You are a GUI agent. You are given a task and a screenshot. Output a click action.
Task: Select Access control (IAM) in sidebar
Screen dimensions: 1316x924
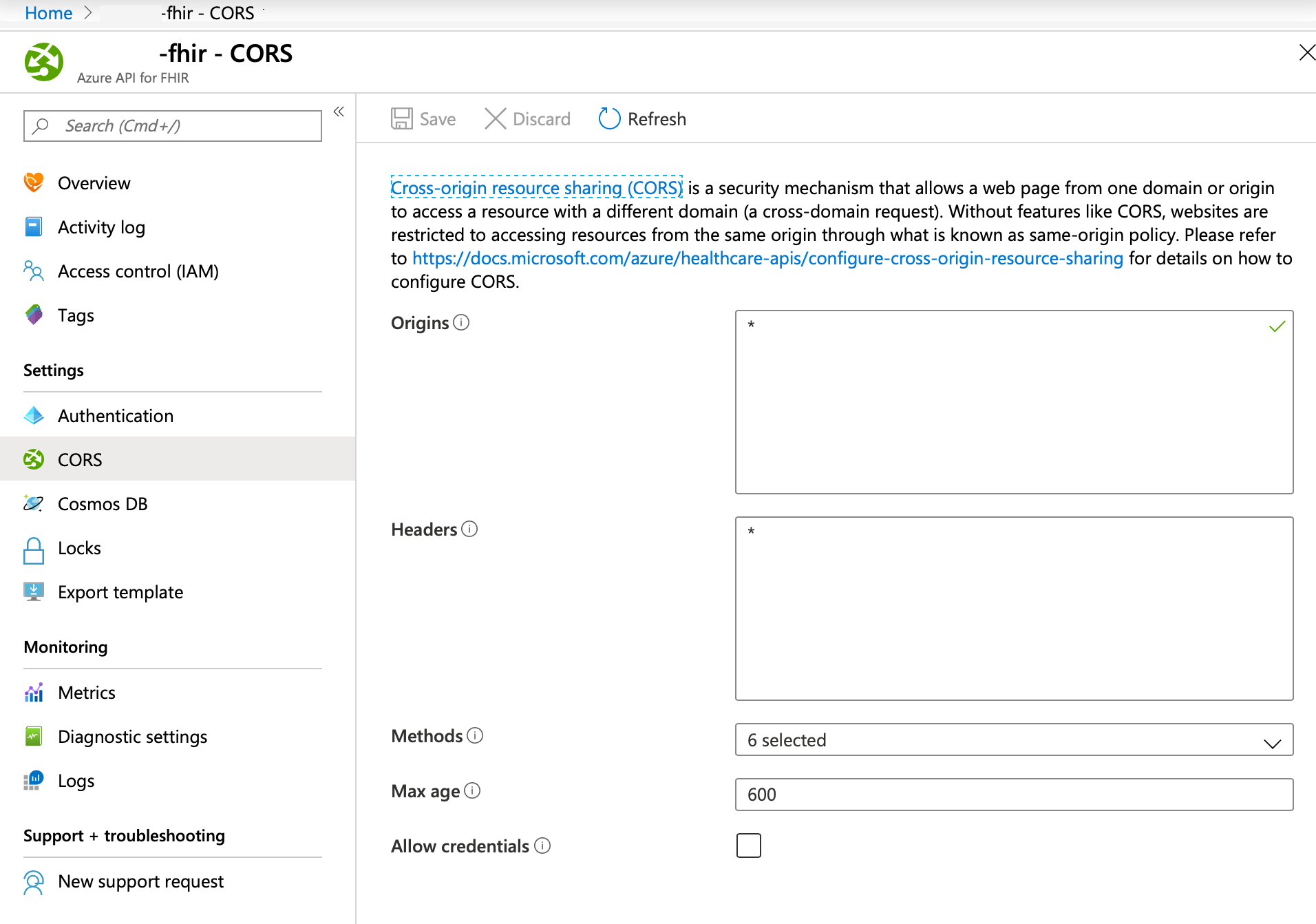click(x=138, y=271)
